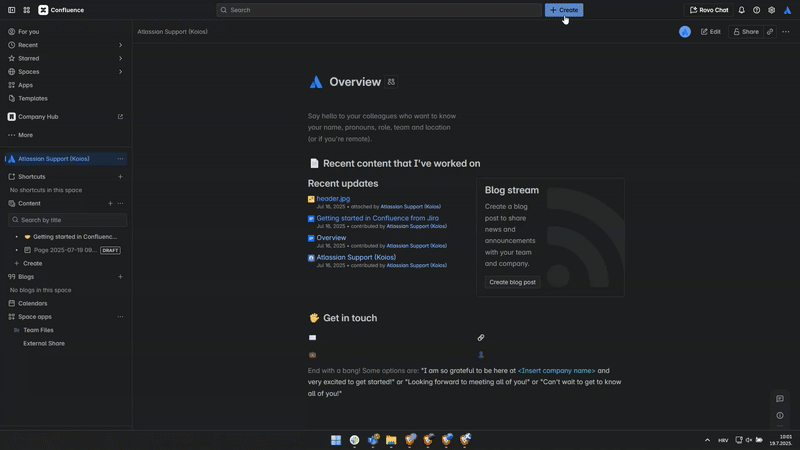The height and width of the screenshot is (450, 800).
Task: Open the Atlassian Support (Koios) updates link
Action: point(356,257)
